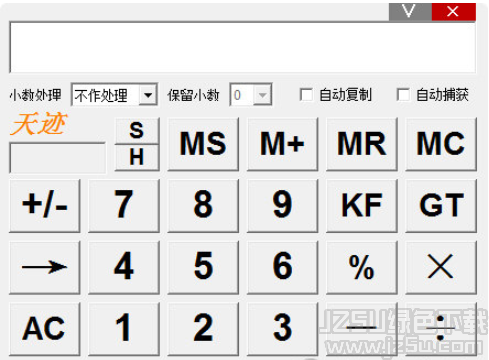Screen dimensions: 489x360
Task: Clear memory with MC button
Action: point(441,144)
